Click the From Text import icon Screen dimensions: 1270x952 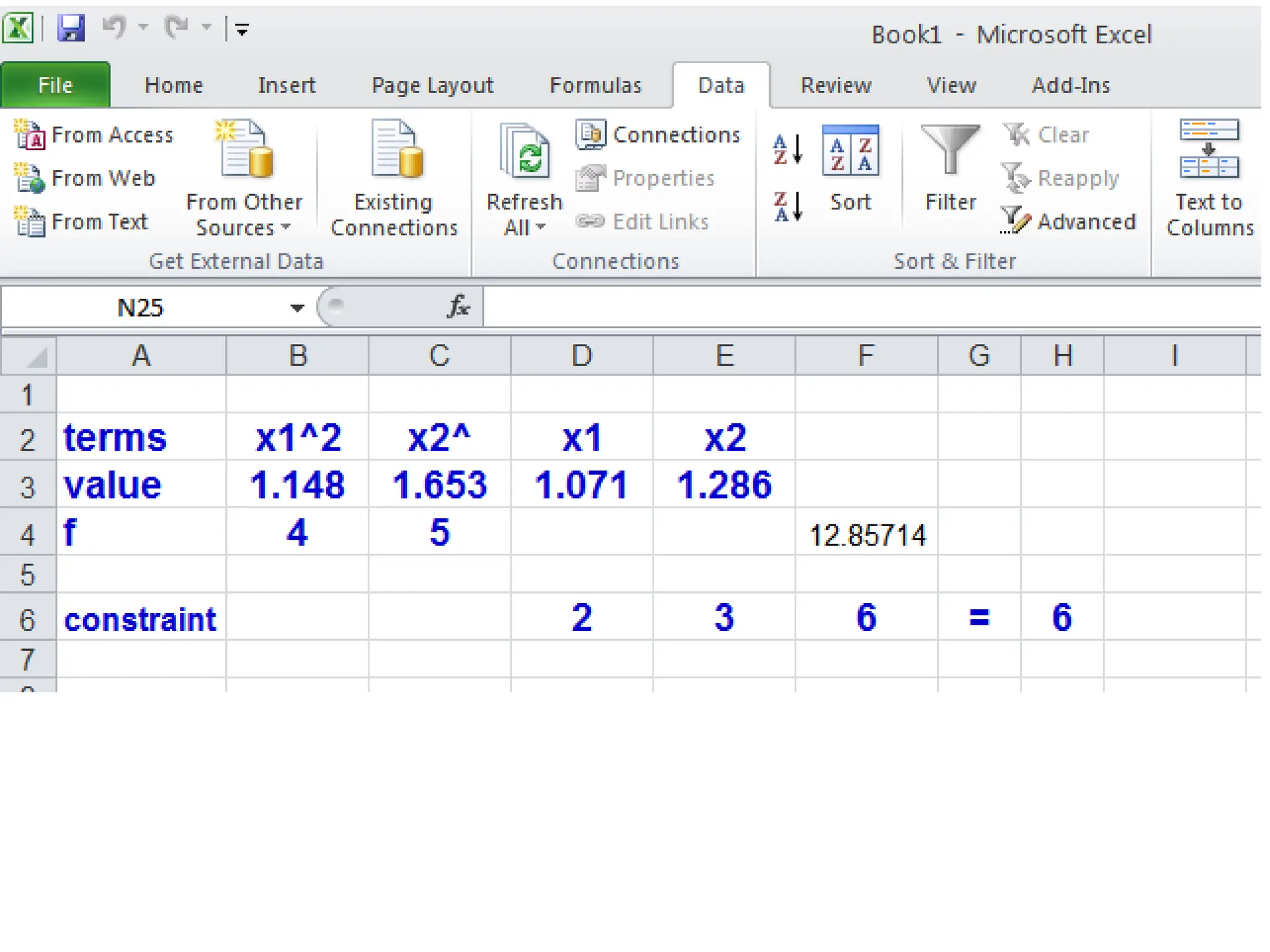point(30,222)
